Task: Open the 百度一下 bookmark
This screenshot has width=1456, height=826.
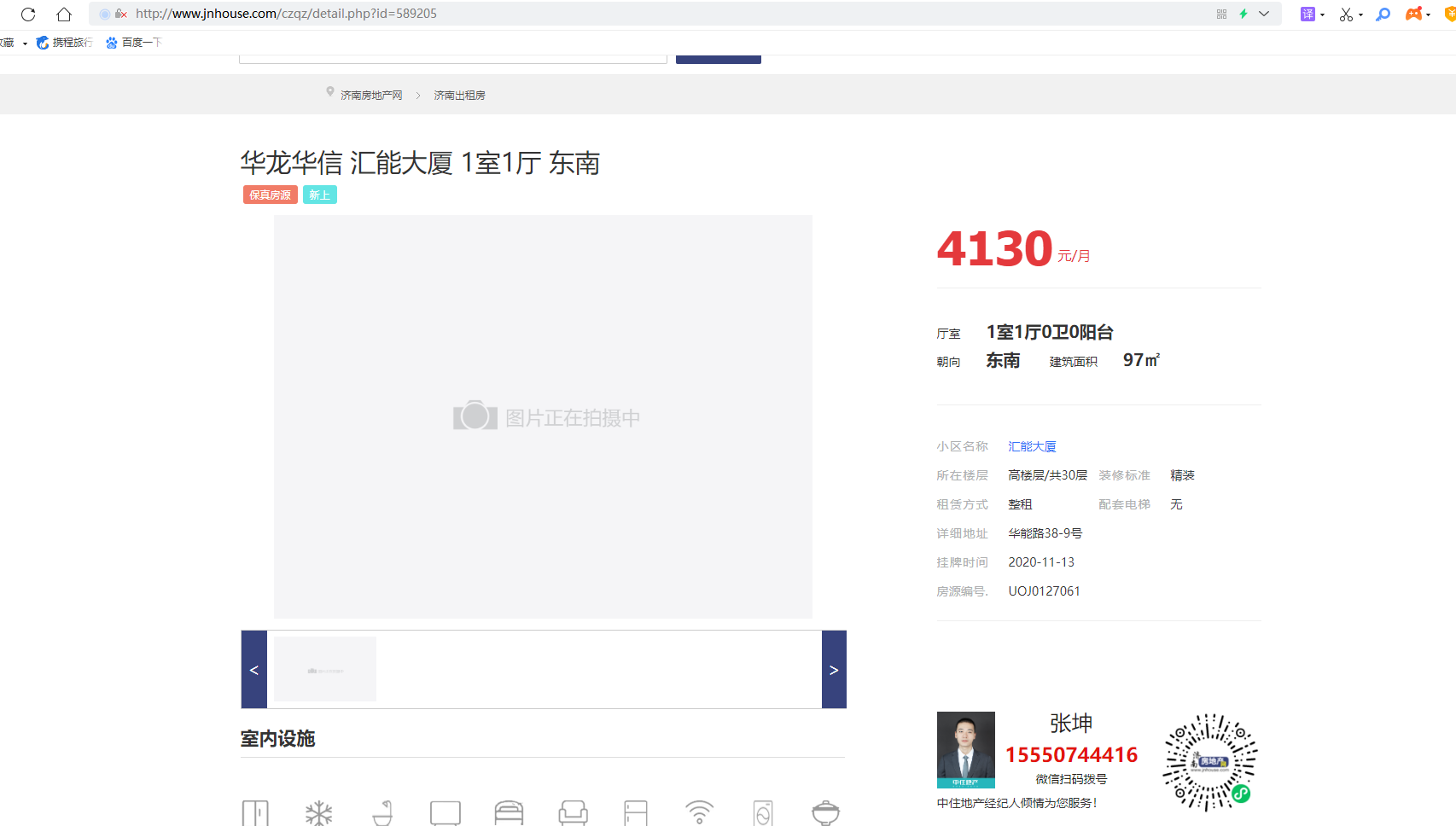Action: (x=133, y=43)
